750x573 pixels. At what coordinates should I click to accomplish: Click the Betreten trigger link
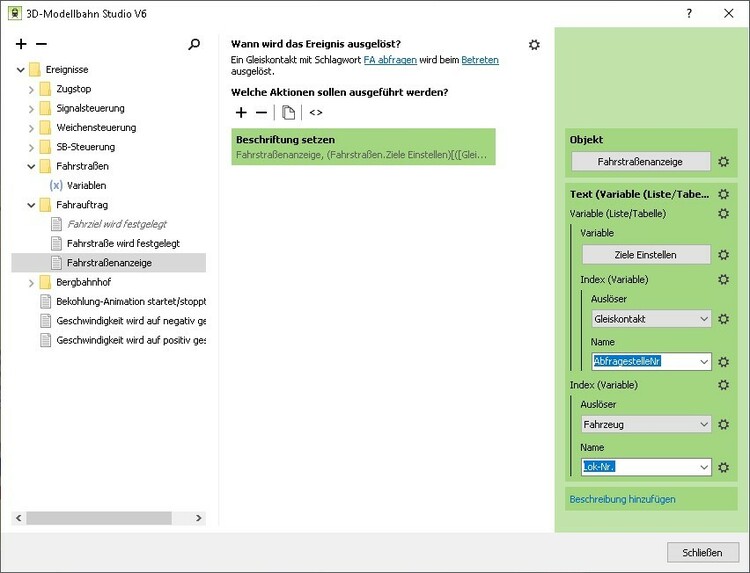click(x=480, y=60)
